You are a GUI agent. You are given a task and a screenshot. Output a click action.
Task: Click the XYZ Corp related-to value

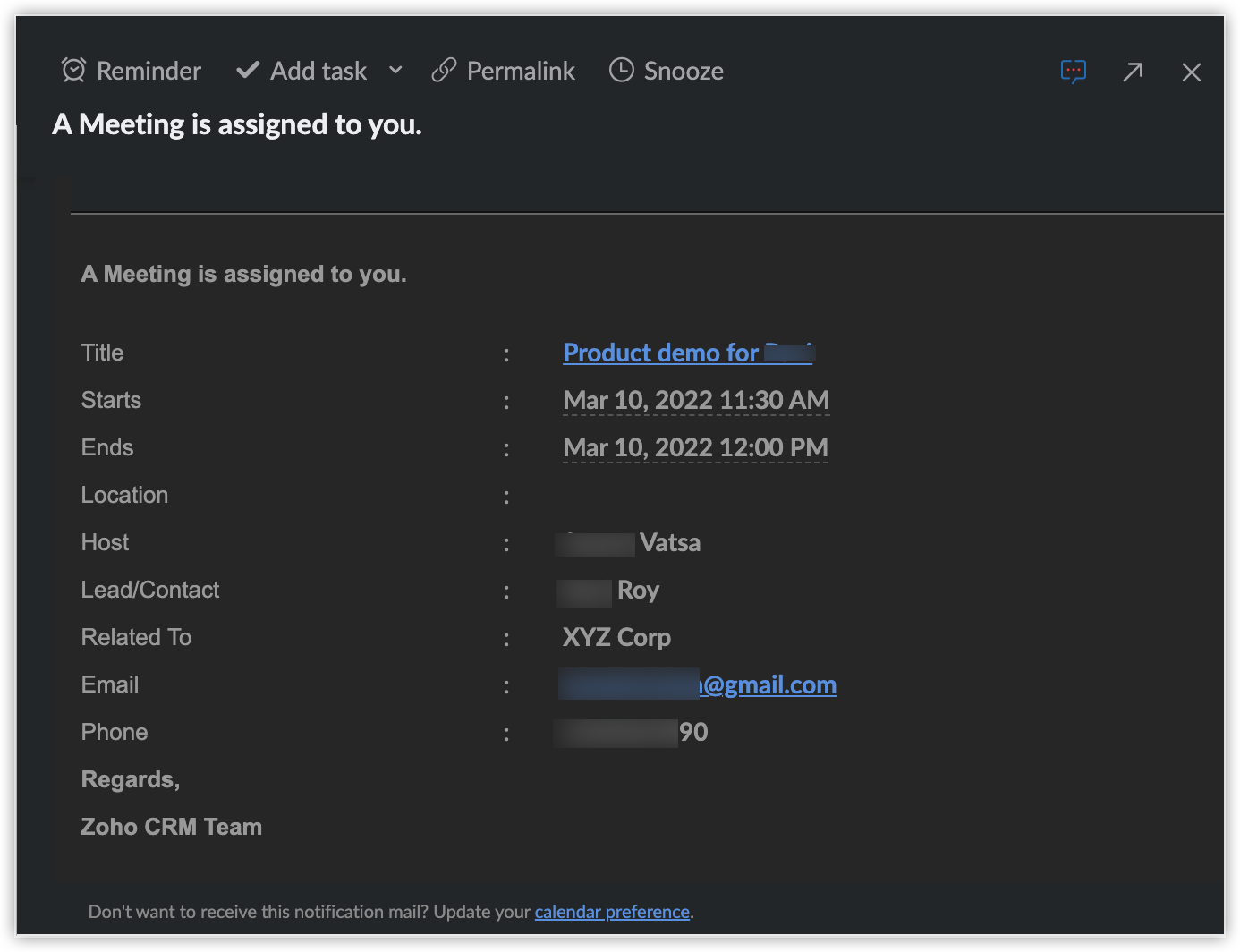point(616,637)
